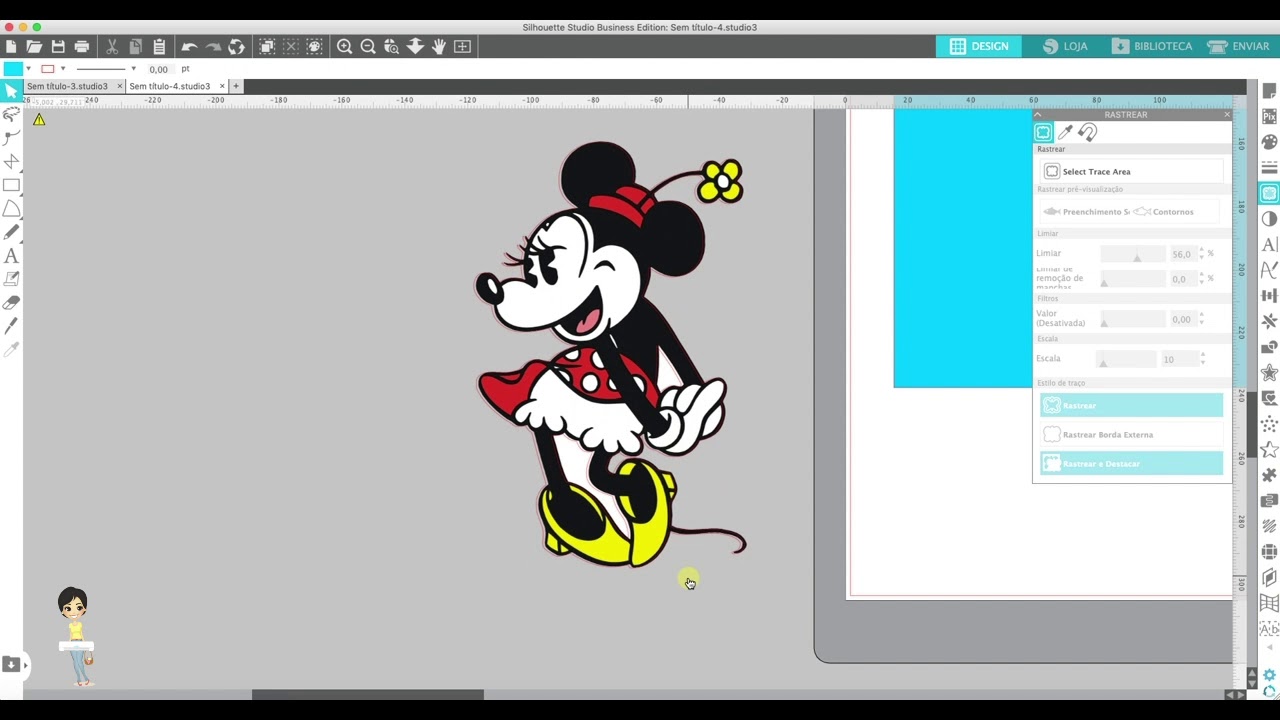Toggle Preenchimento Sólido preview
The width and height of the screenshot is (1280, 720).
(x=1085, y=212)
